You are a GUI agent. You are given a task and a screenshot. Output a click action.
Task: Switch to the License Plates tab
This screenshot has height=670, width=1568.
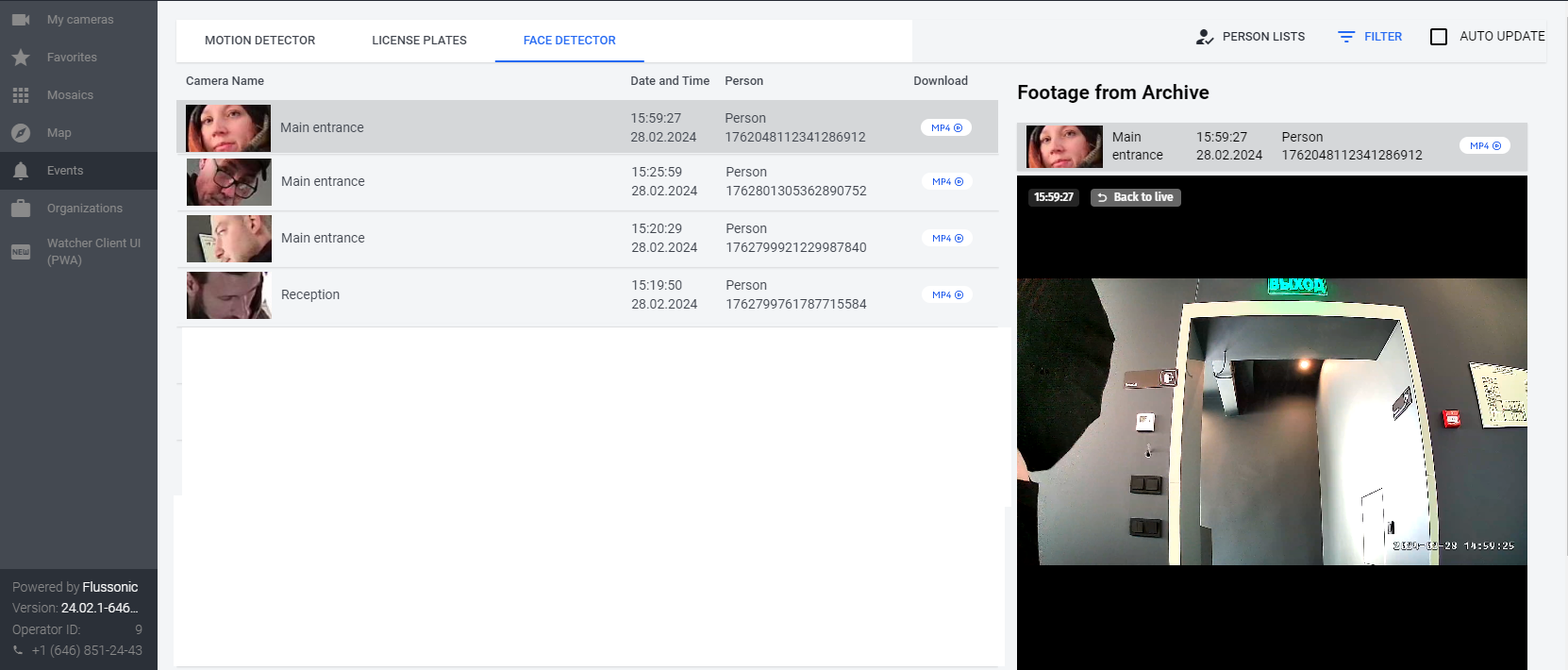coord(419,41)
